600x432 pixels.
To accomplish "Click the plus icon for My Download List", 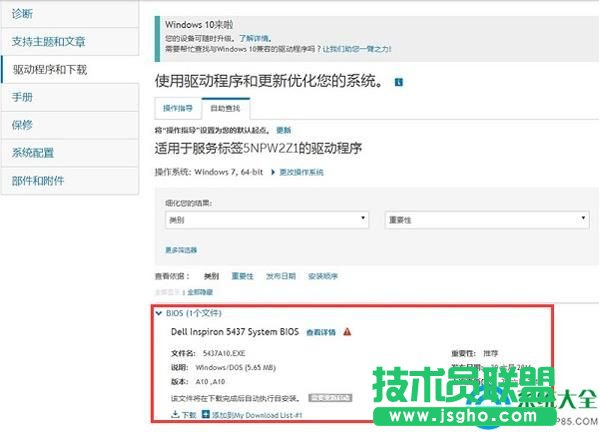I will [206, 413].
